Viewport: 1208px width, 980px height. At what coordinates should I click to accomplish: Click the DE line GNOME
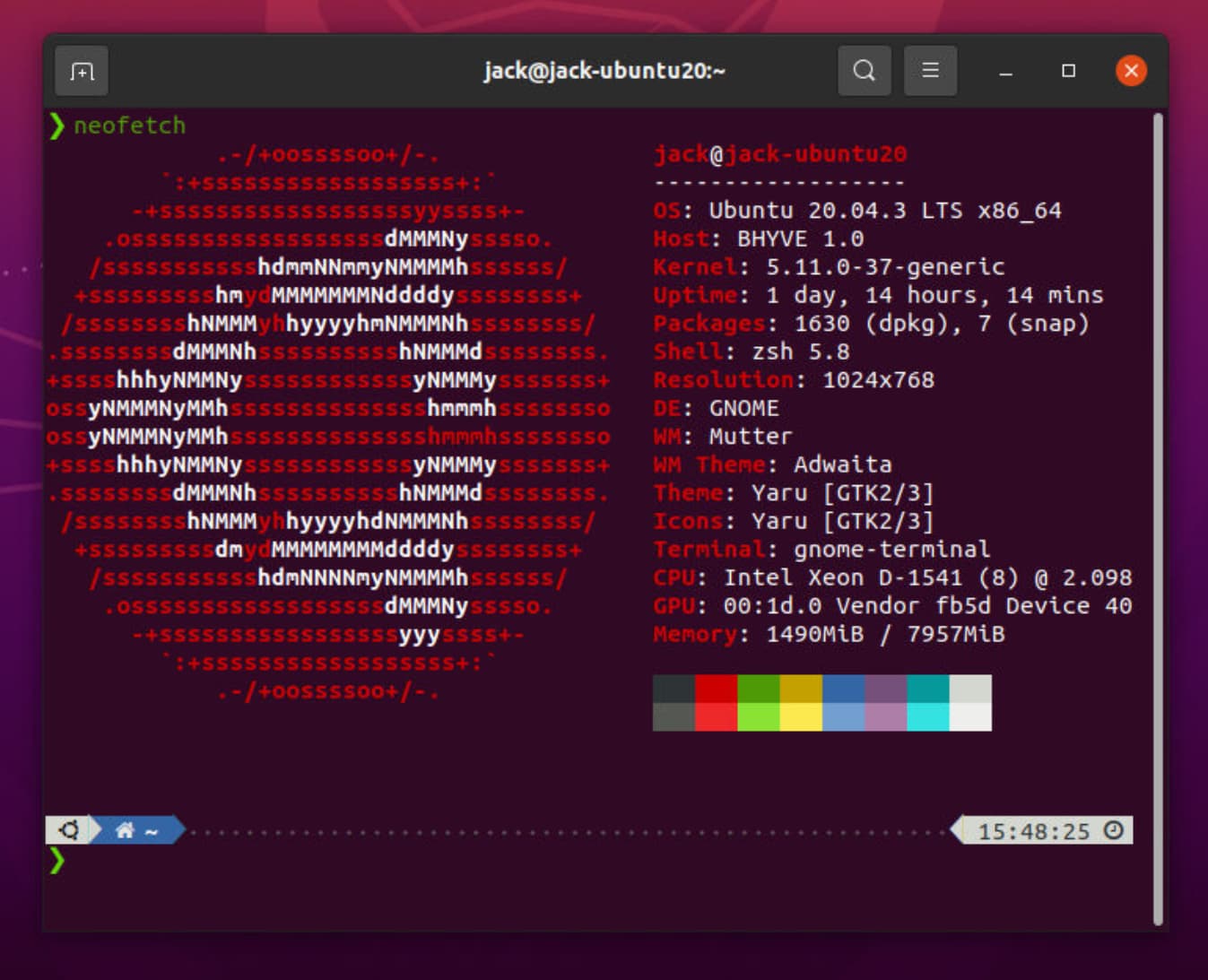point(717,409)
